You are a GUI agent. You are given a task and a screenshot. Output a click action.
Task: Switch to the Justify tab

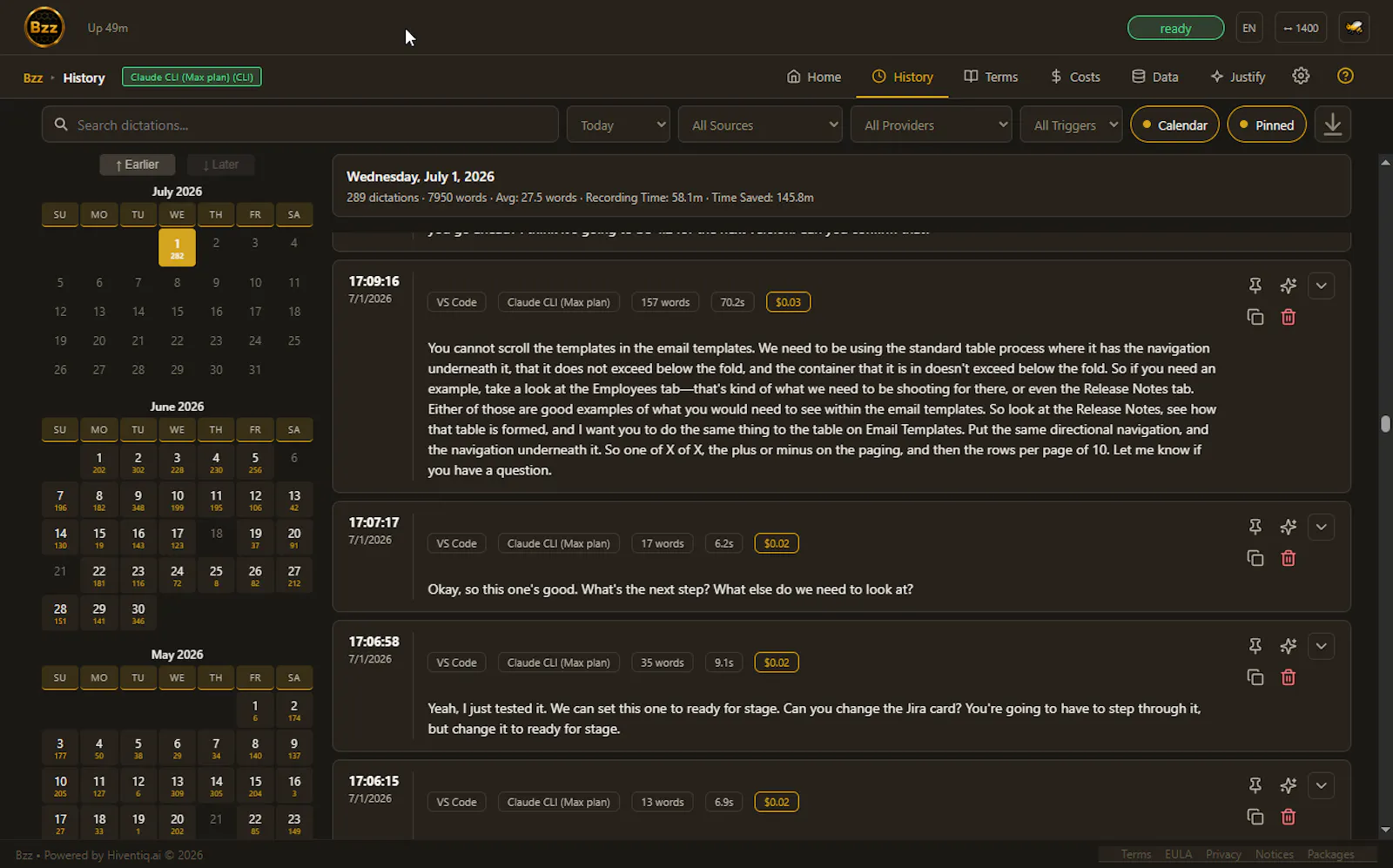(1237, 77)
